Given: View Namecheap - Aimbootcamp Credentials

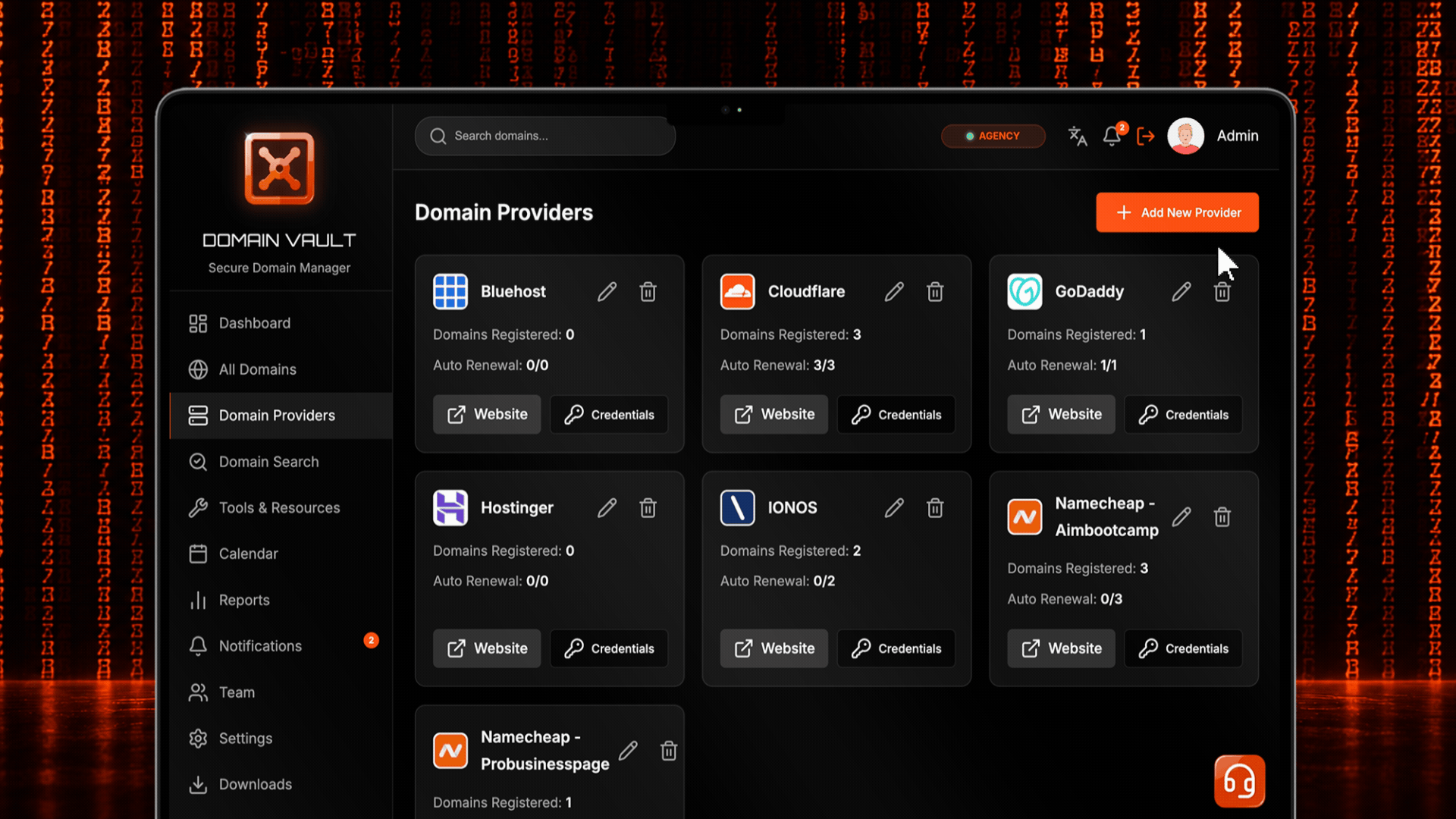Looking at the screenshot, I should [x=1183, y=648].
